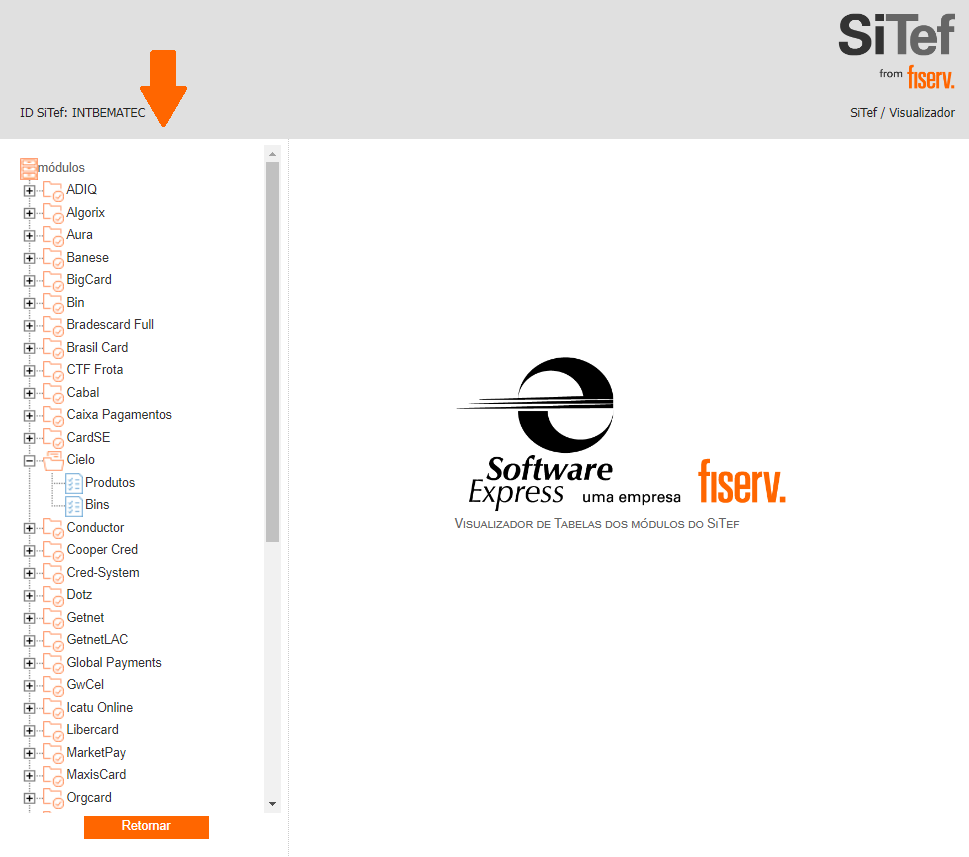Click the Banese folder icon
The width and height of the screenshot is (969, 857).
53,259
